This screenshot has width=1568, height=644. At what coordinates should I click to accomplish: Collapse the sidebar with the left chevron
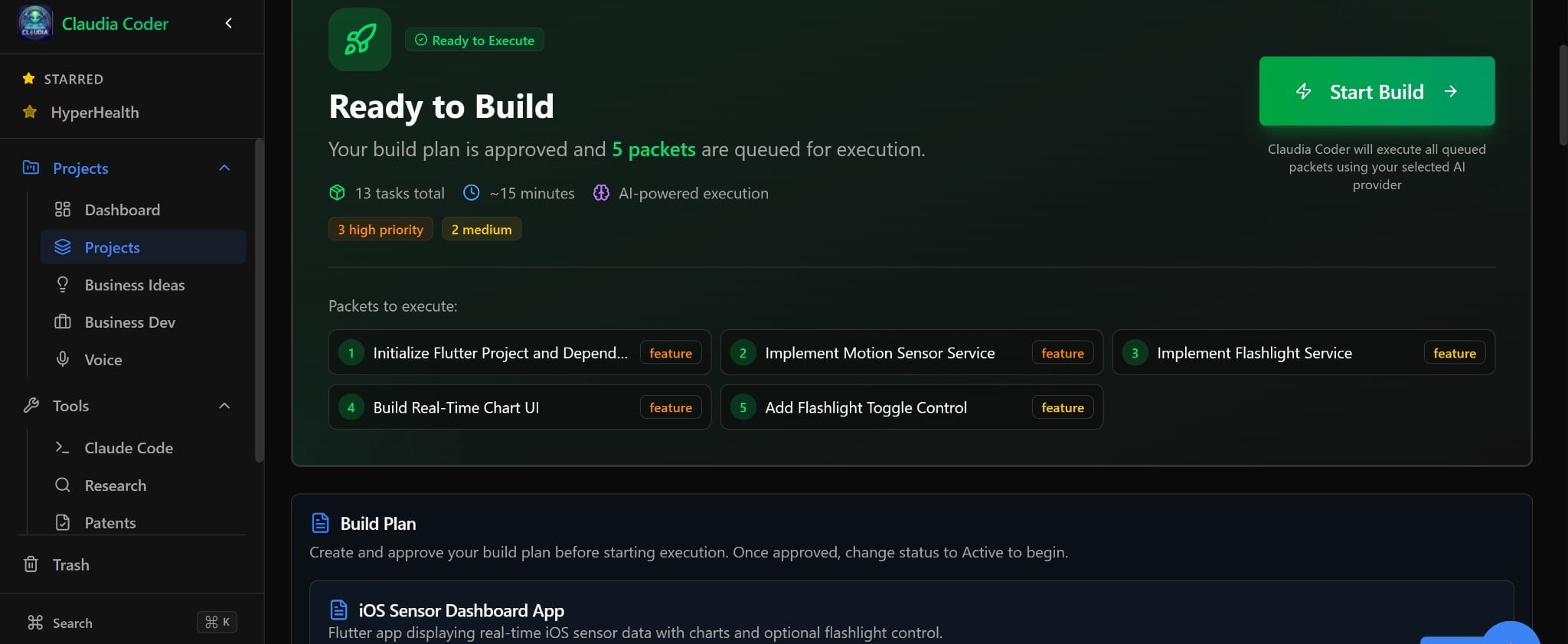(228, 23)
